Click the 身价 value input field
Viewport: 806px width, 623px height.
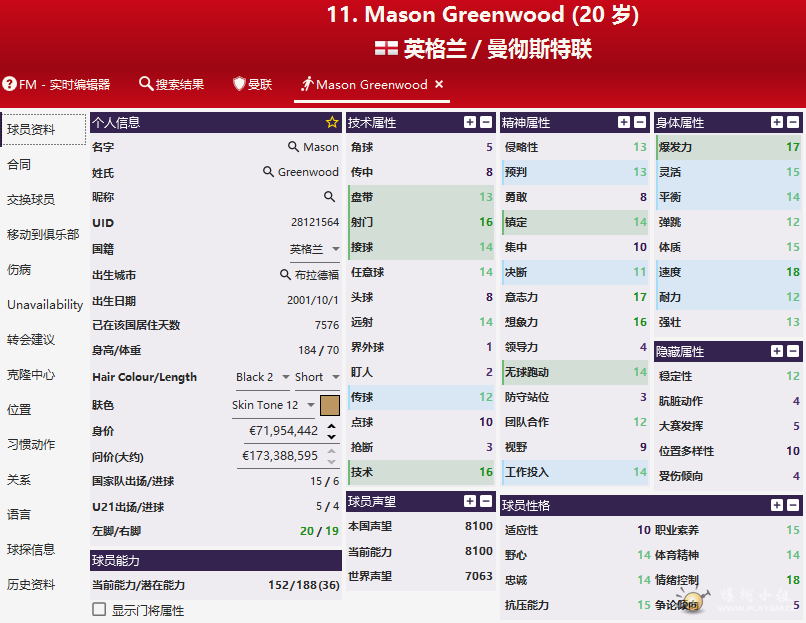point(283,431)
